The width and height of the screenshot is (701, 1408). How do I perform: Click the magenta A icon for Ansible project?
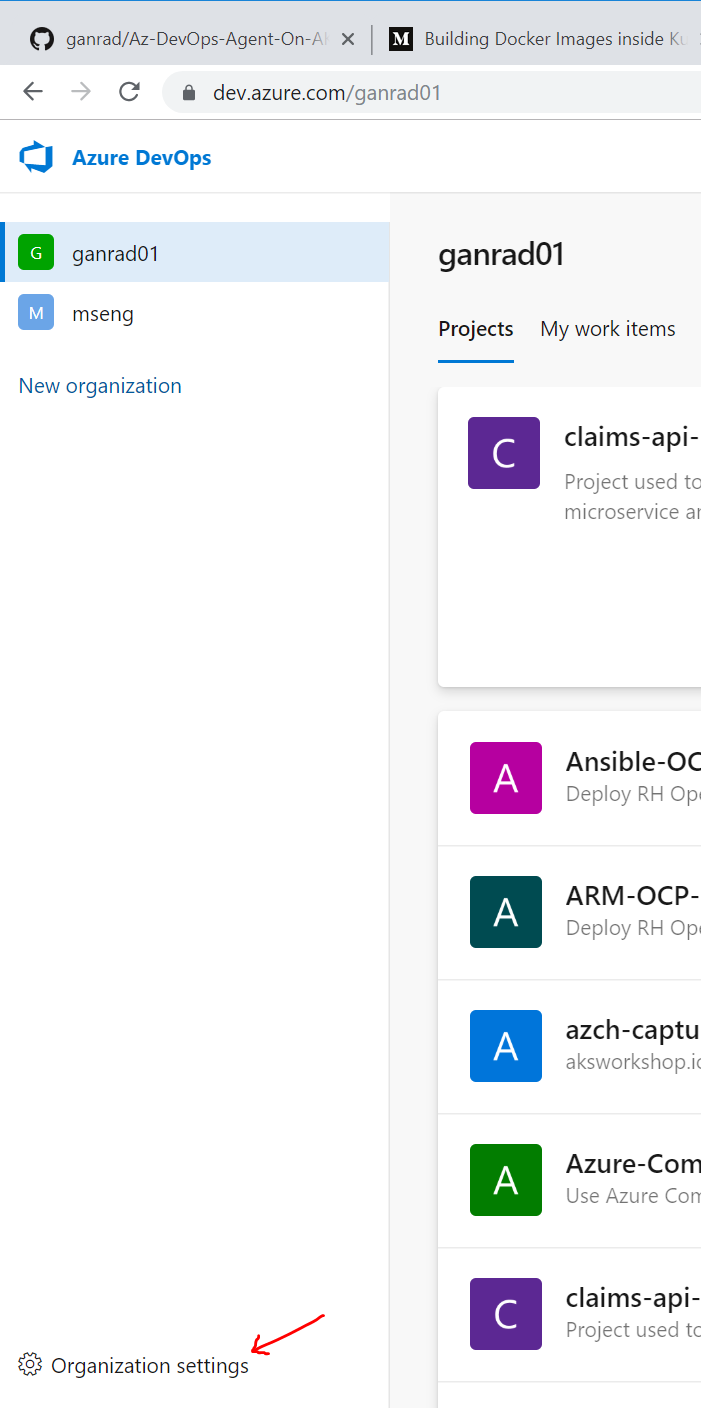point(506,778)
